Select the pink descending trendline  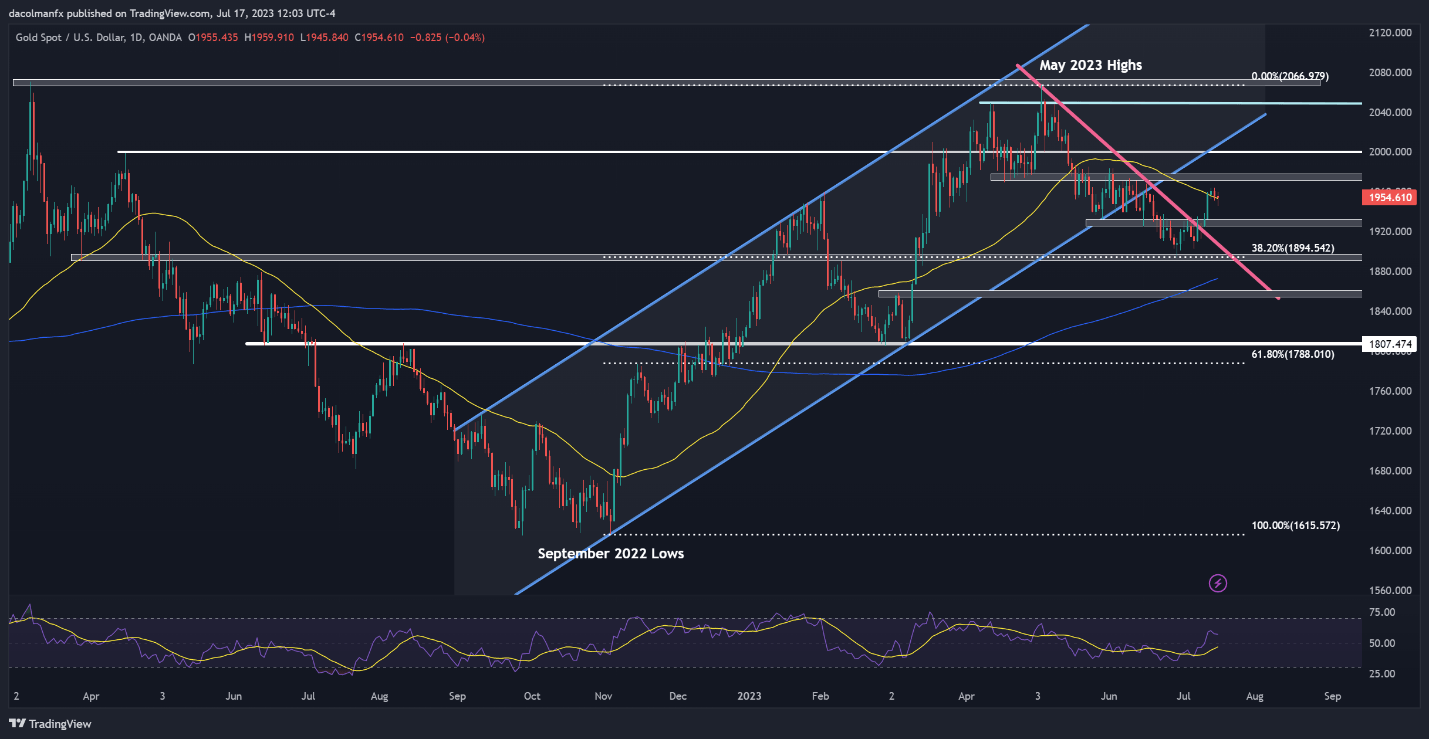[x=1148, y=181]
